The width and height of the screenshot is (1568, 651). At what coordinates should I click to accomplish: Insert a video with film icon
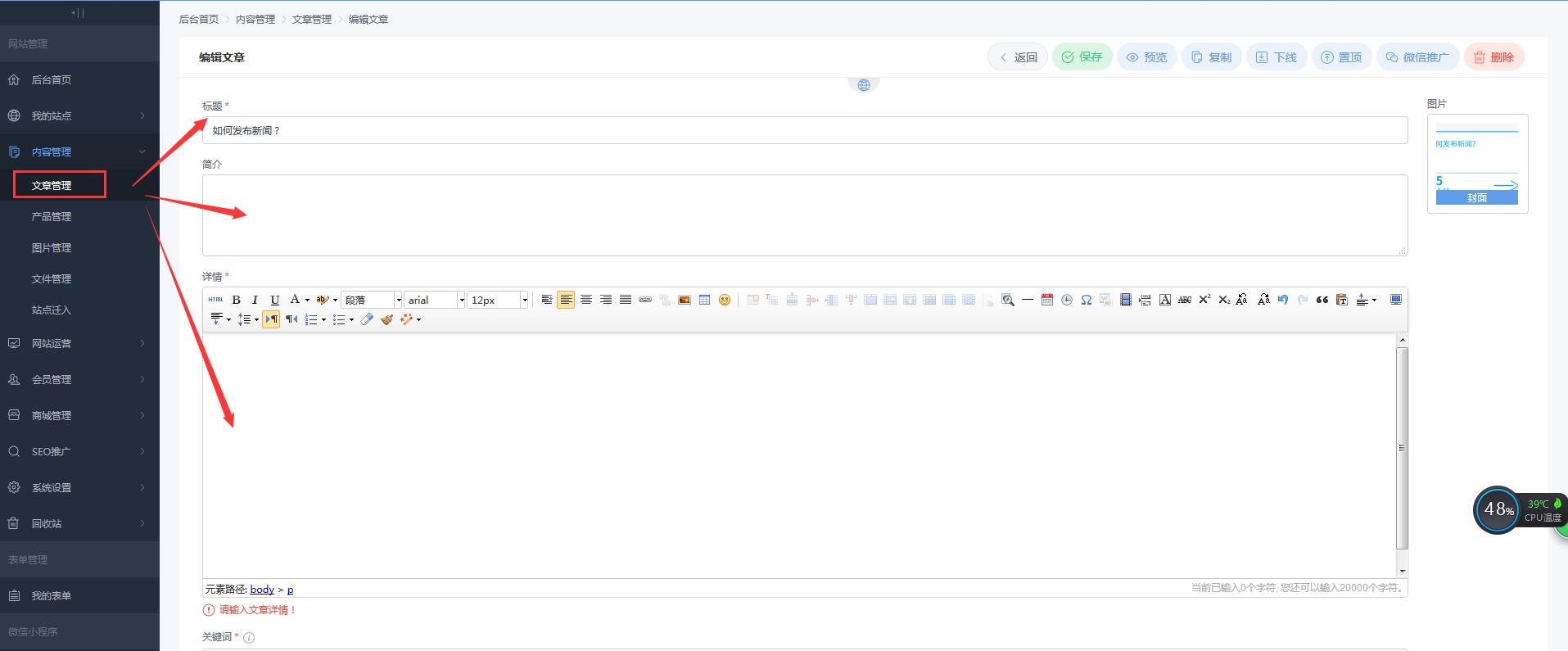(x=1126, y=300)
